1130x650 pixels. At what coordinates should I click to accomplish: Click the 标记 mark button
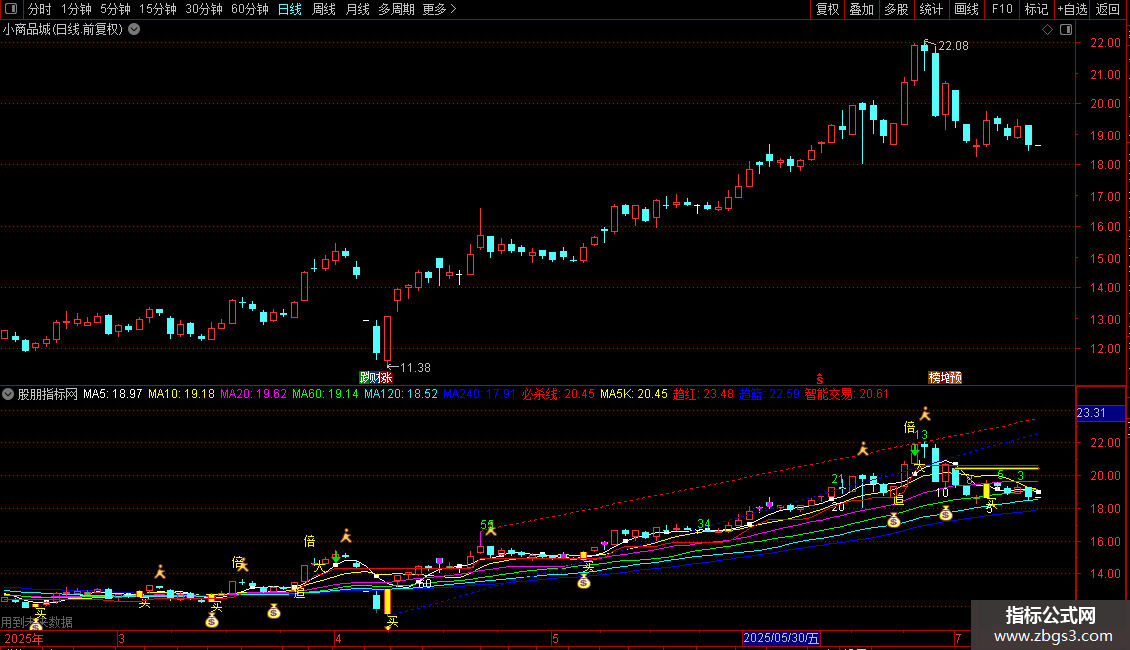[x=1036, y=9]
